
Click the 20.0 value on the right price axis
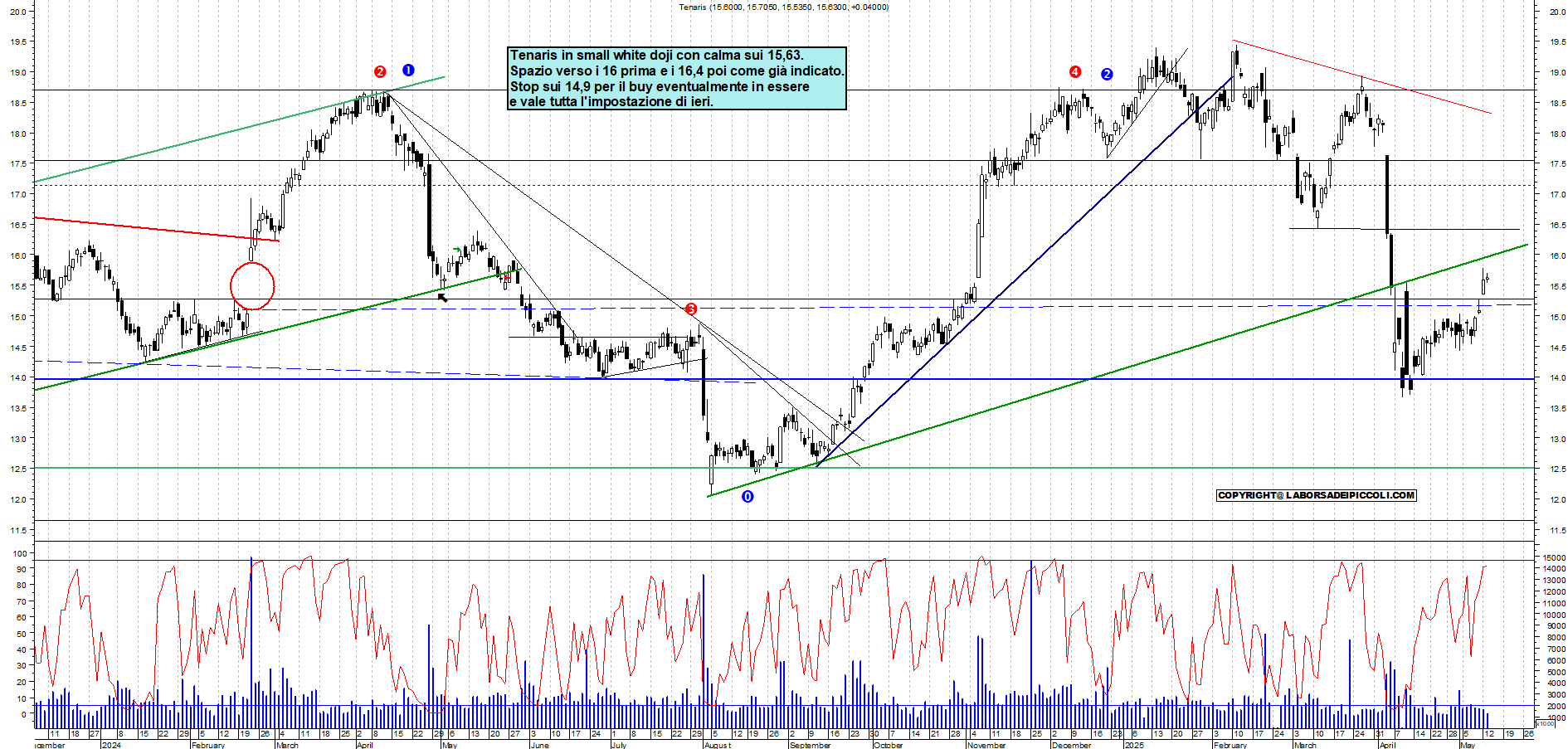pos(1556,12)
